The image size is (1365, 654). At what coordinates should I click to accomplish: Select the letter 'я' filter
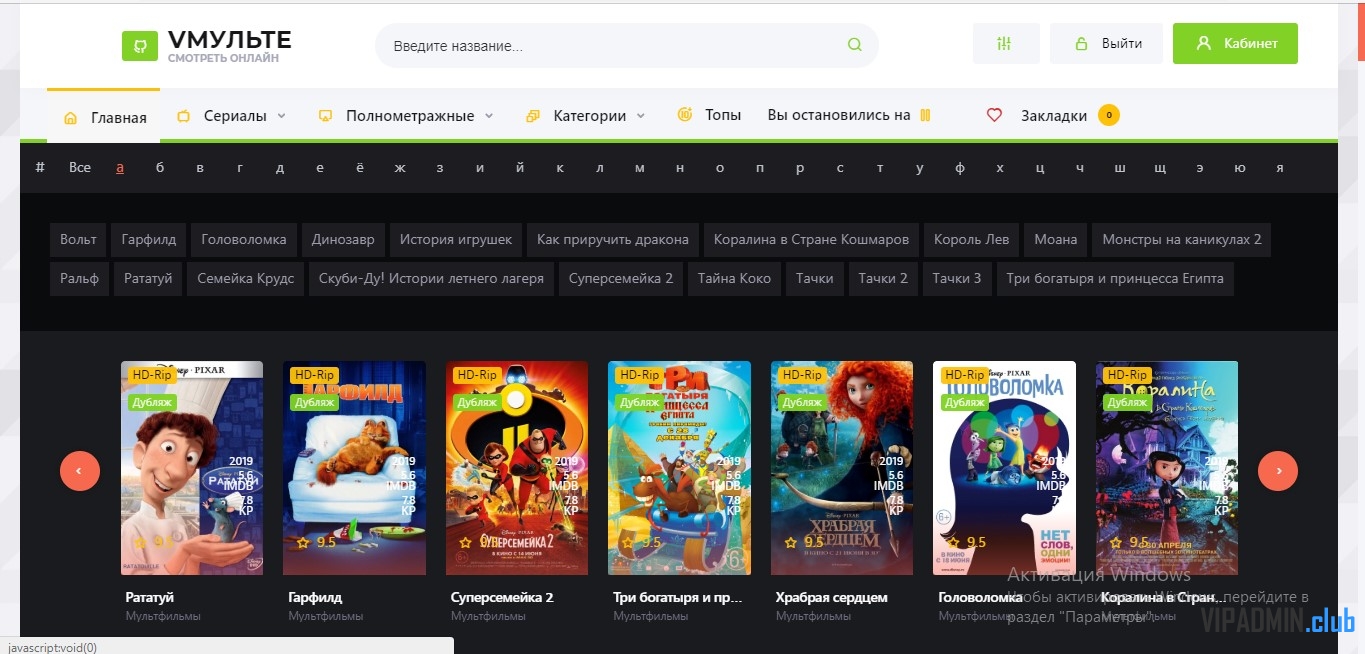(x=1279, y=167)
